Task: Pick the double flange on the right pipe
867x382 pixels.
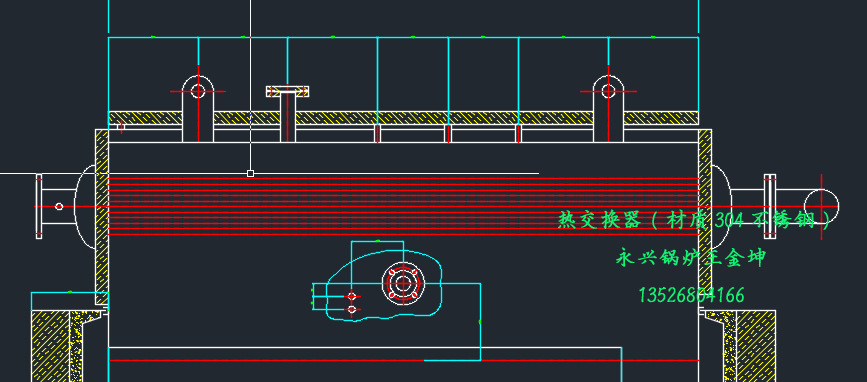Action: 770,206
